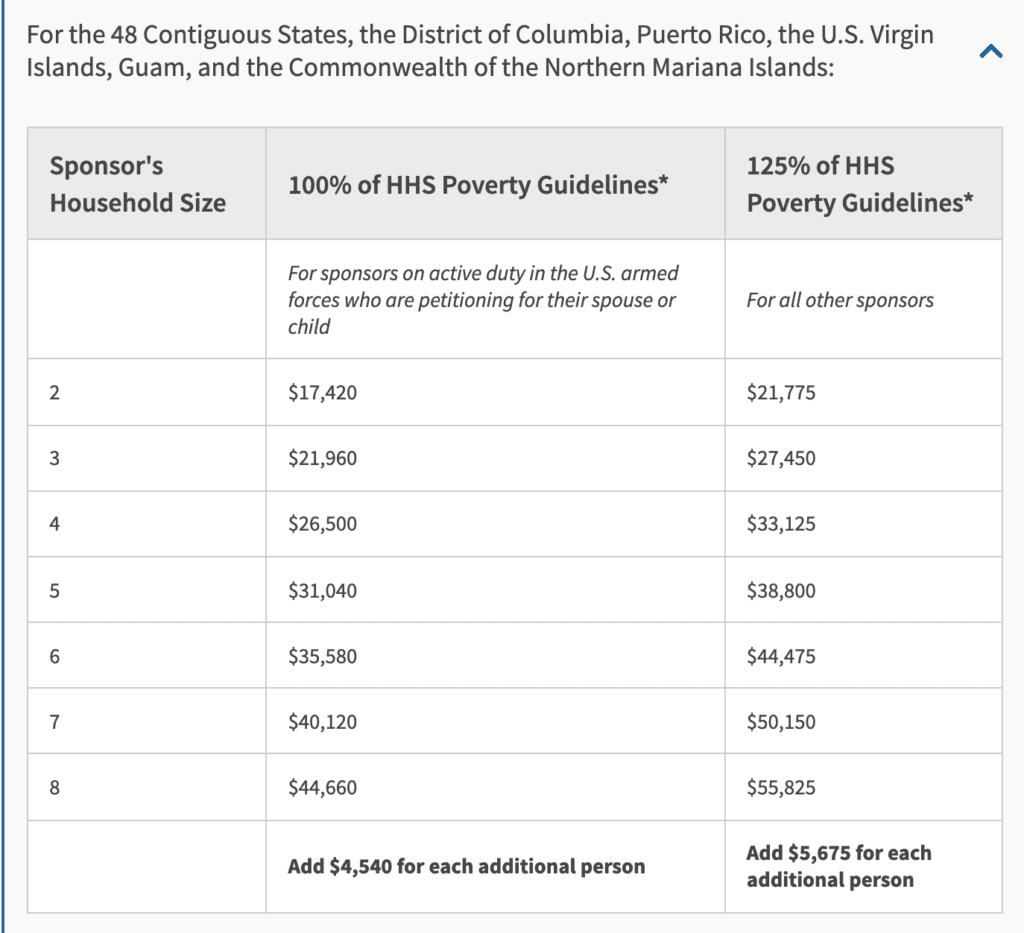The image size is (1024, 933).
Task: Click the 125% of HHS Poverty Guidelines header
Action: pyautogui.click(x=859, y=184)
